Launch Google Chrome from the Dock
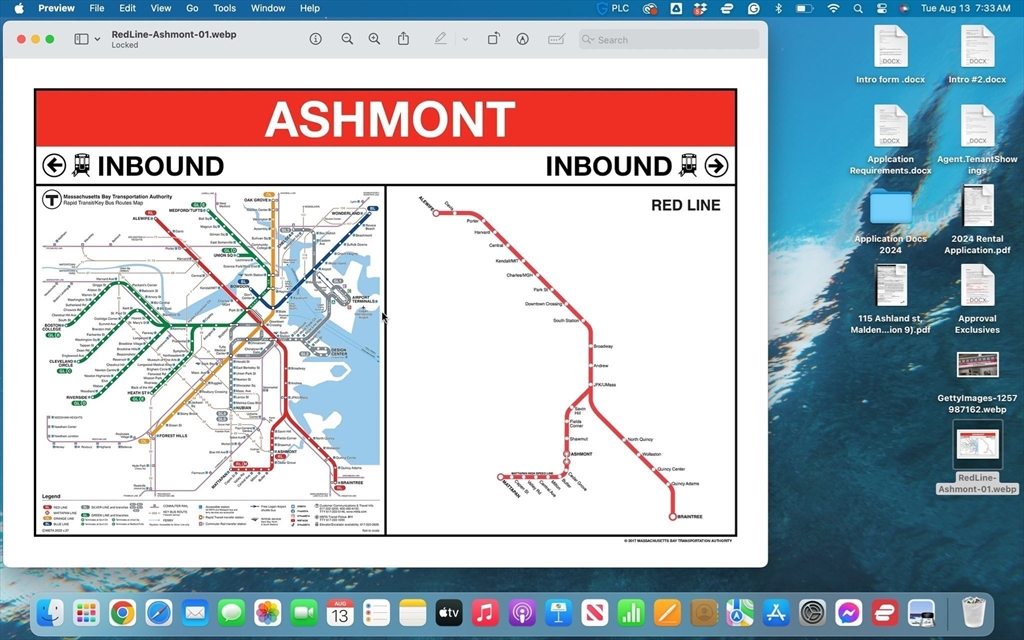 [x=123, y=612]
